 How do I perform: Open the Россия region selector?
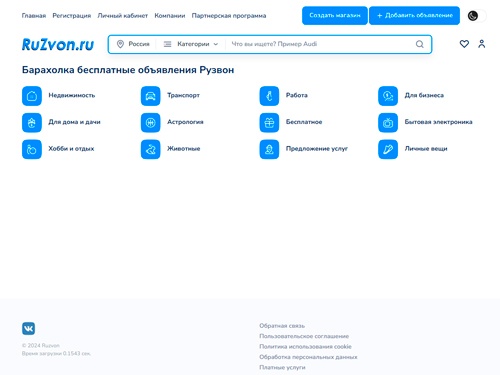pyautogui.click(x=133, y=44)
